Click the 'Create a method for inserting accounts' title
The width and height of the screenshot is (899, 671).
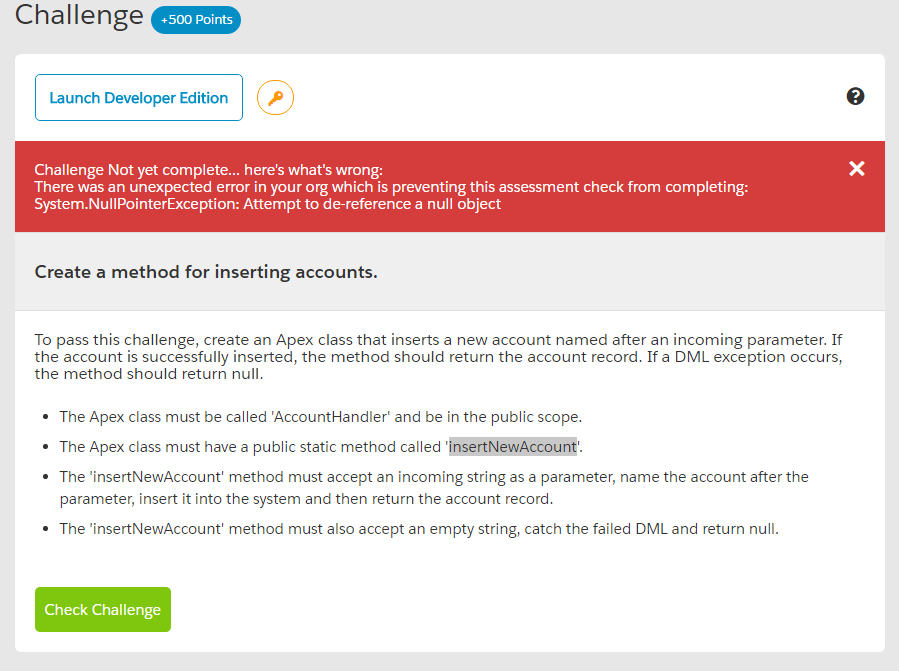[206, 272]
